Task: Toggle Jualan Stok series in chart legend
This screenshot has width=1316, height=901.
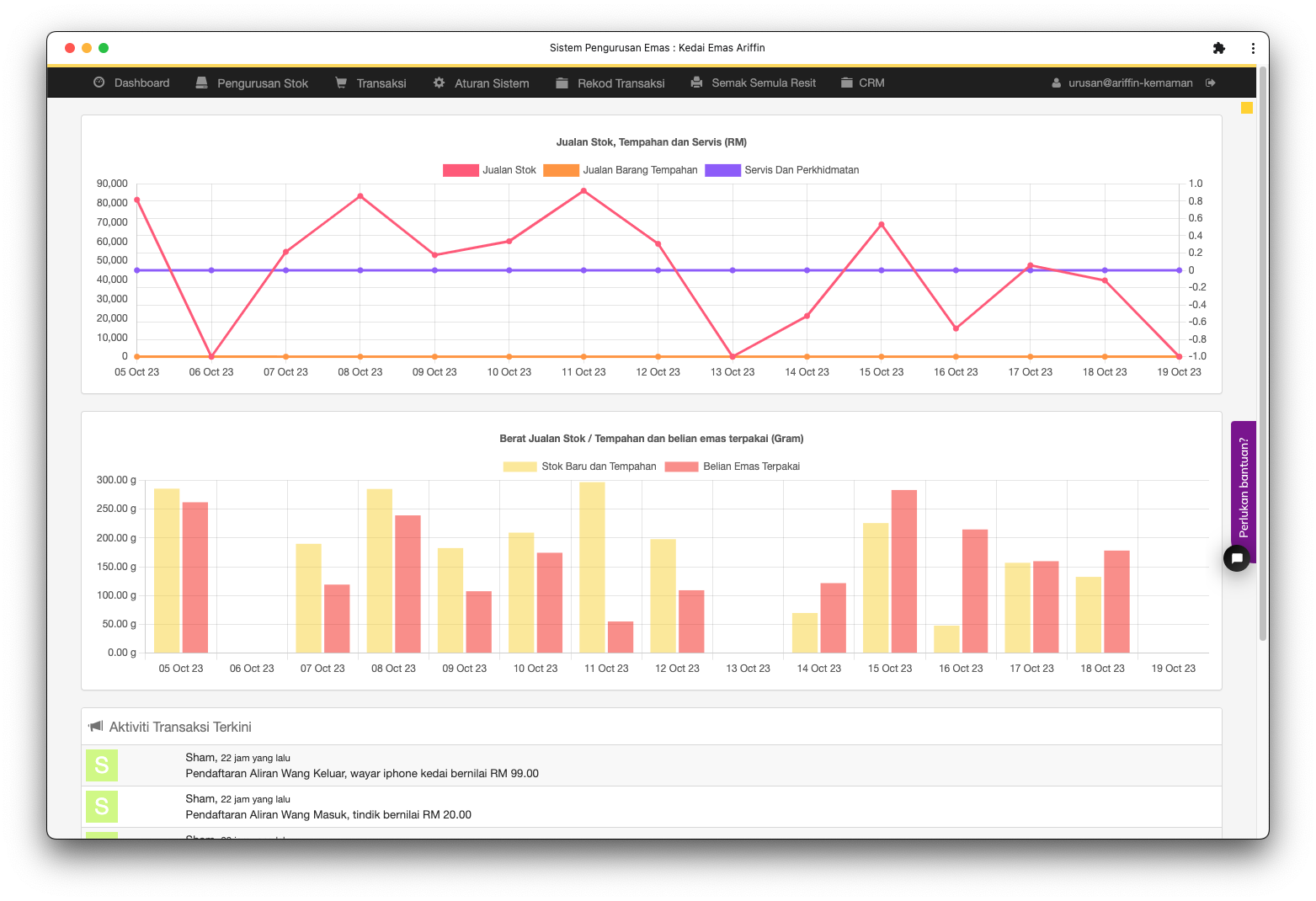Action: coord(490,170)
